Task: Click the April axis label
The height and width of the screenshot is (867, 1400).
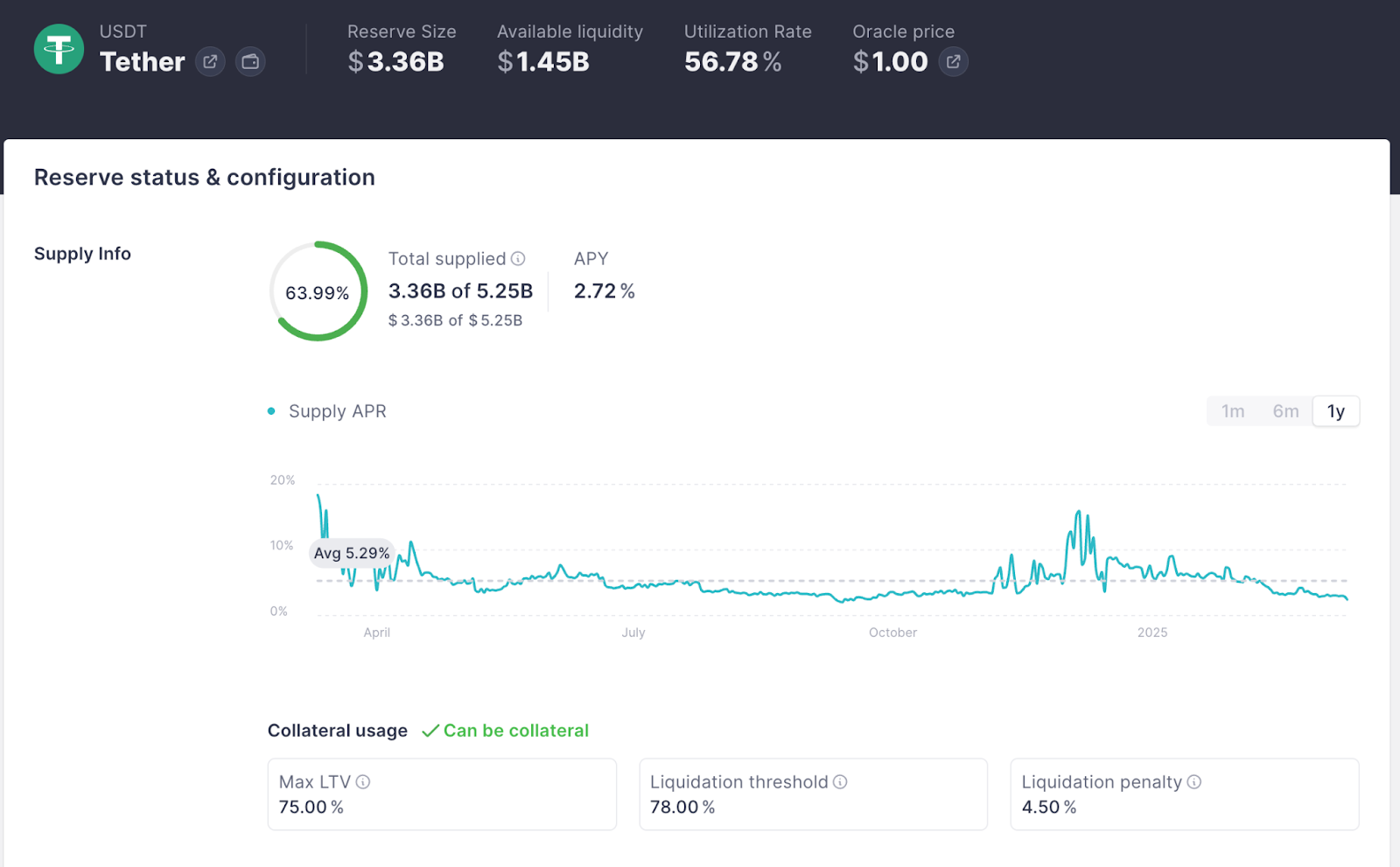Action: [x=377, y=633]
